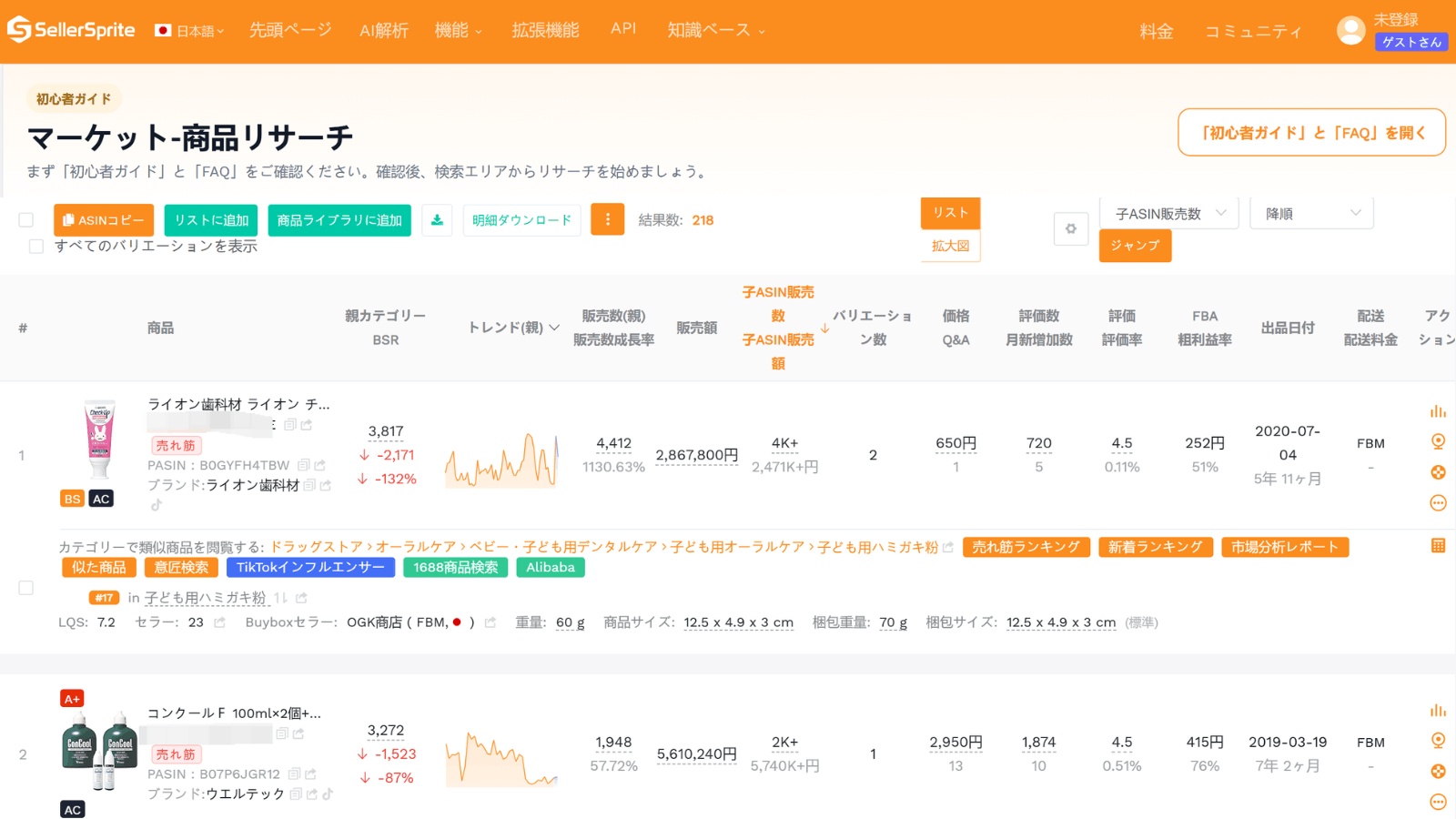Viewport: 1456px width, 819px height.
Task: Expand the 機能 menu dropdown
Action: click(x=458, y=30)
